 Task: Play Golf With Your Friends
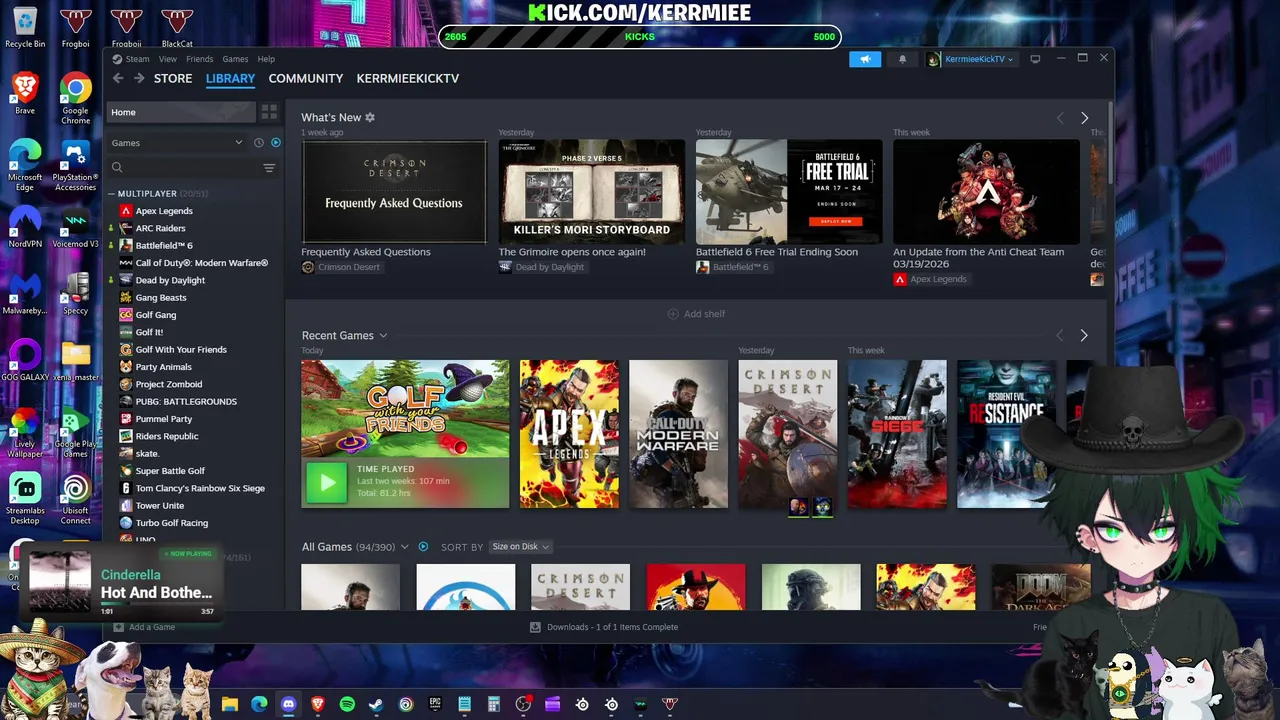pos(326,483)
